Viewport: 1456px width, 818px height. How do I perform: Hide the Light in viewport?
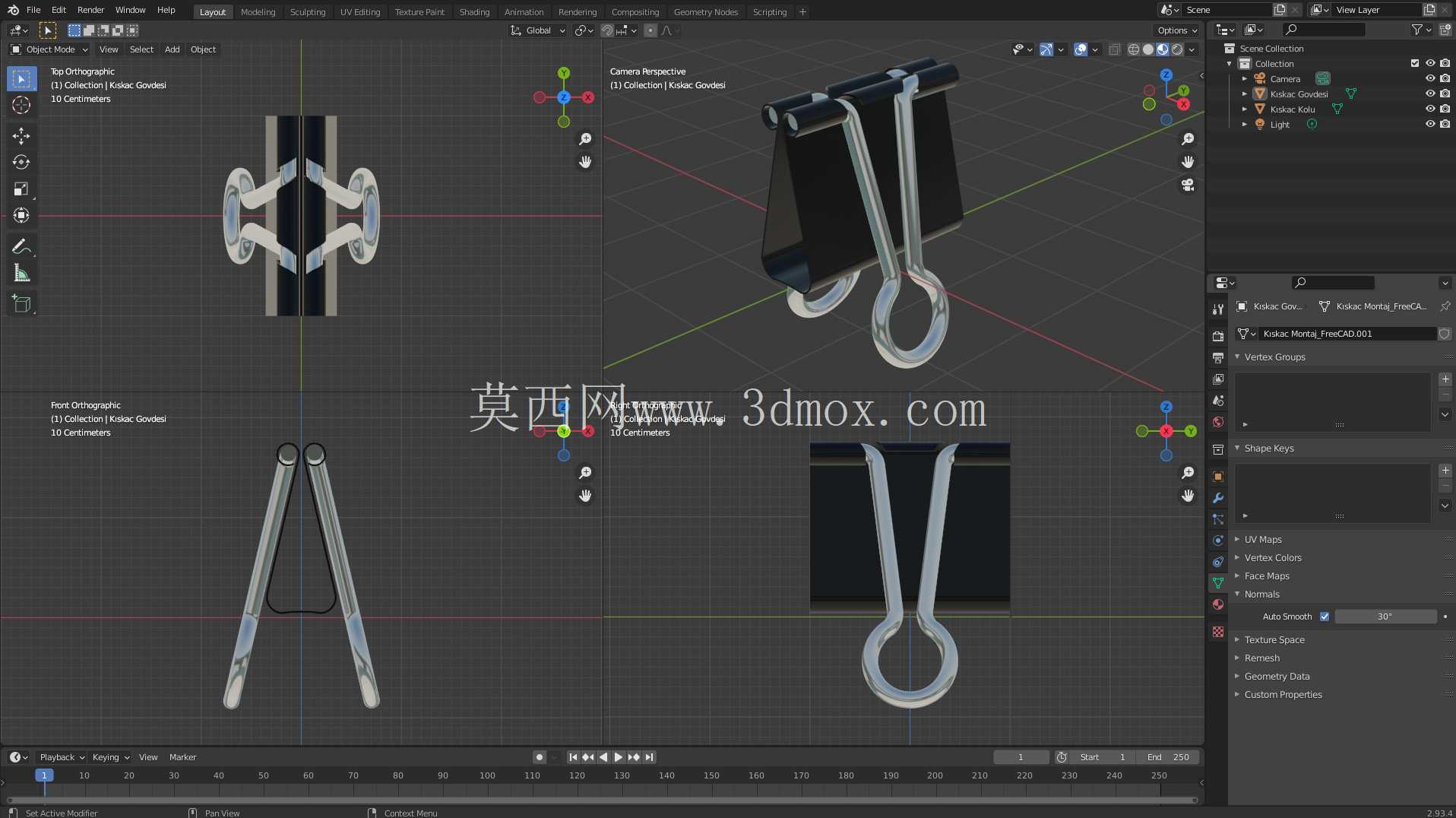(x=1430, y=124)
